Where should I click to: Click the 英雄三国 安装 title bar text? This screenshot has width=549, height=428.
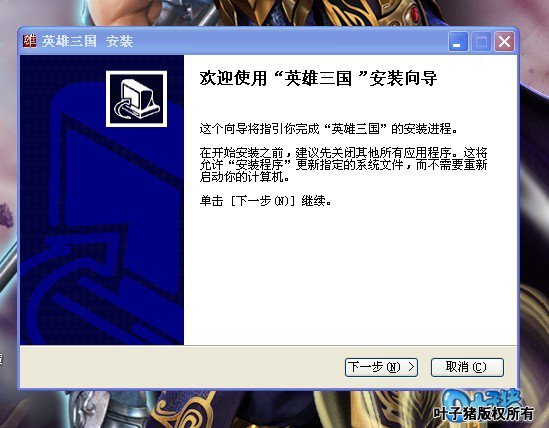[87, 41]
